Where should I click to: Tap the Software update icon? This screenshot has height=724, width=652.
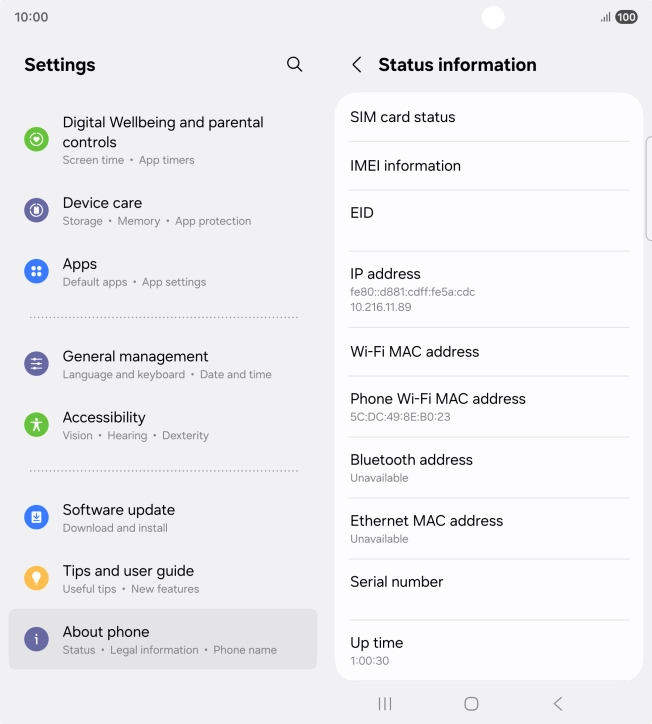pos(36,517)
